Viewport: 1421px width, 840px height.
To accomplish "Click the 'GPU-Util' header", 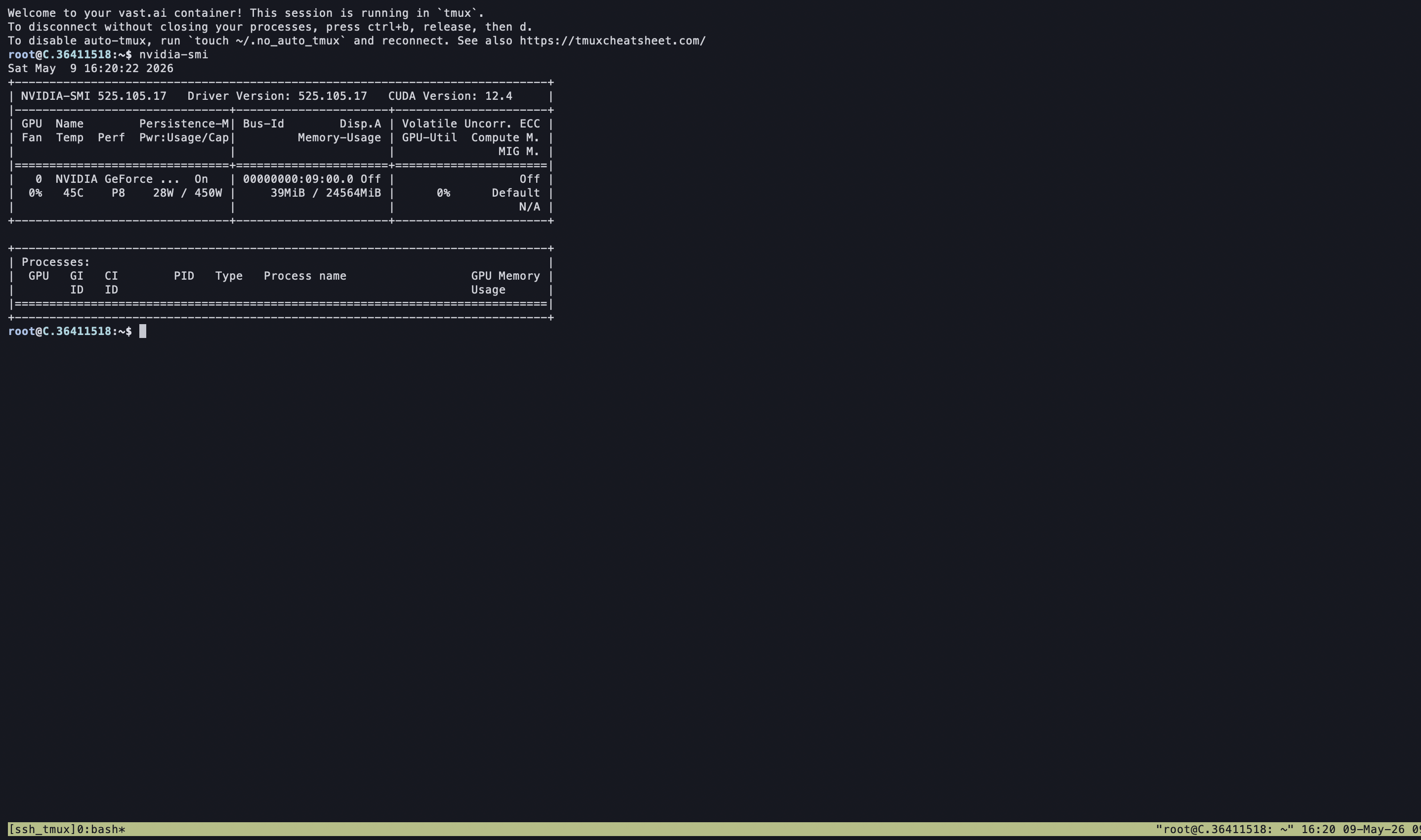I will coord(429,137).
